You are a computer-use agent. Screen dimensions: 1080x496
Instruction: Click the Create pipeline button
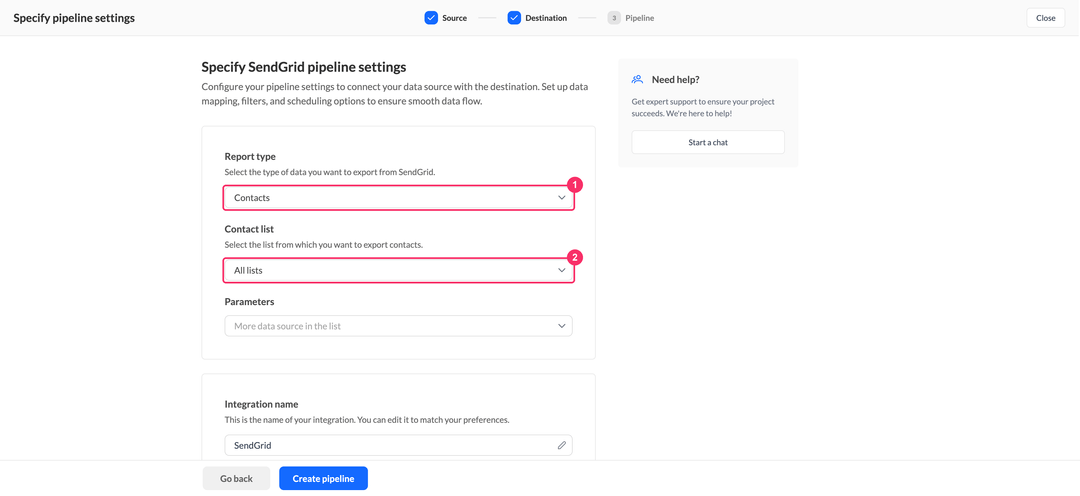coord(323,479)
